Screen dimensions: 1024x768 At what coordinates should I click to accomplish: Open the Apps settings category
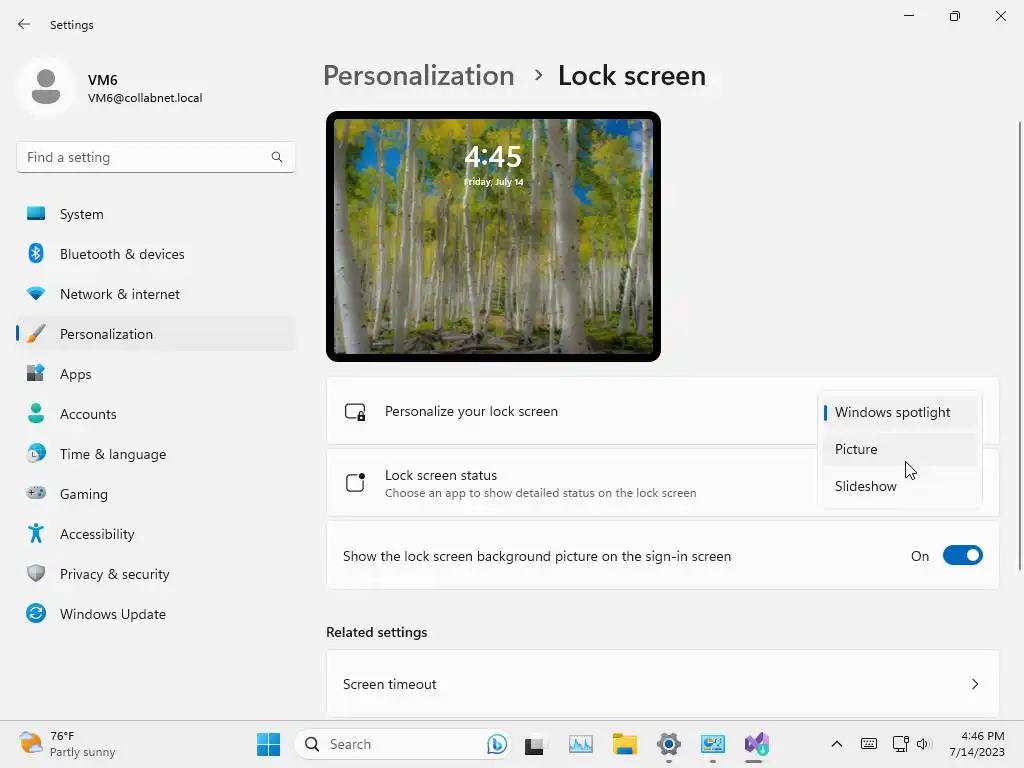tap(155, 374)
